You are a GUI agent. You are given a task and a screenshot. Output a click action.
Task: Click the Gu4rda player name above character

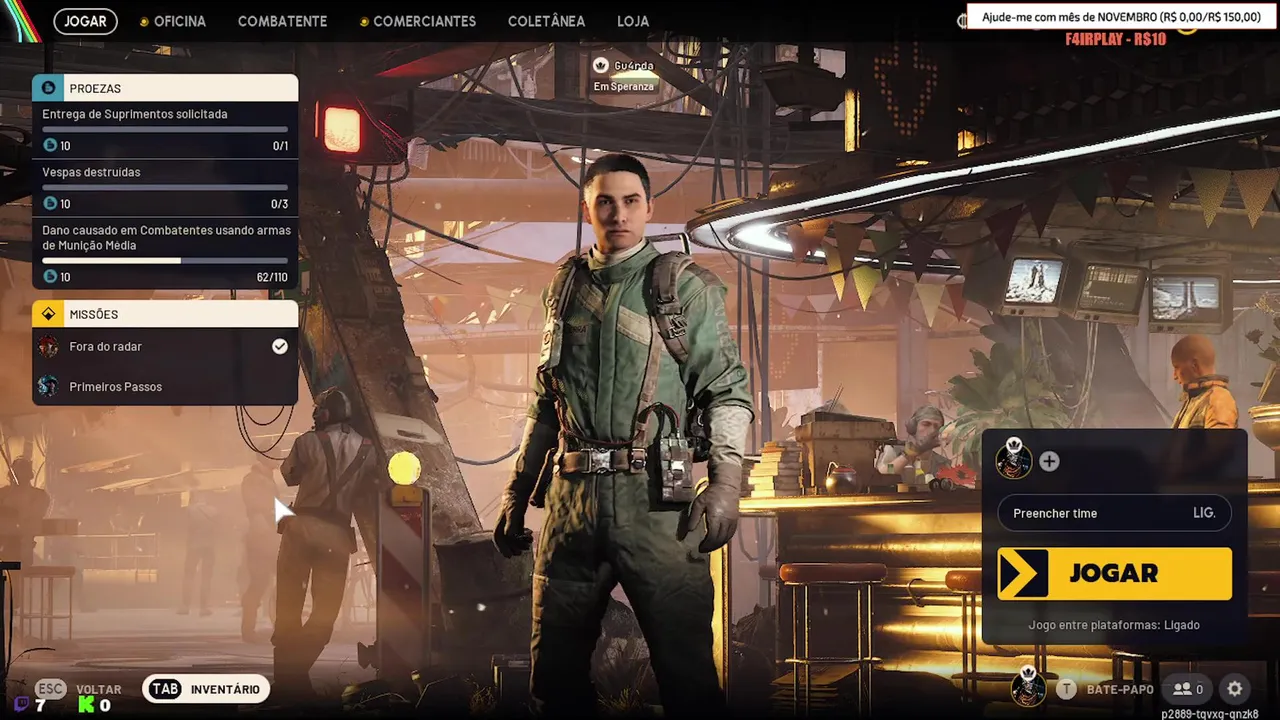click(634, 66)
